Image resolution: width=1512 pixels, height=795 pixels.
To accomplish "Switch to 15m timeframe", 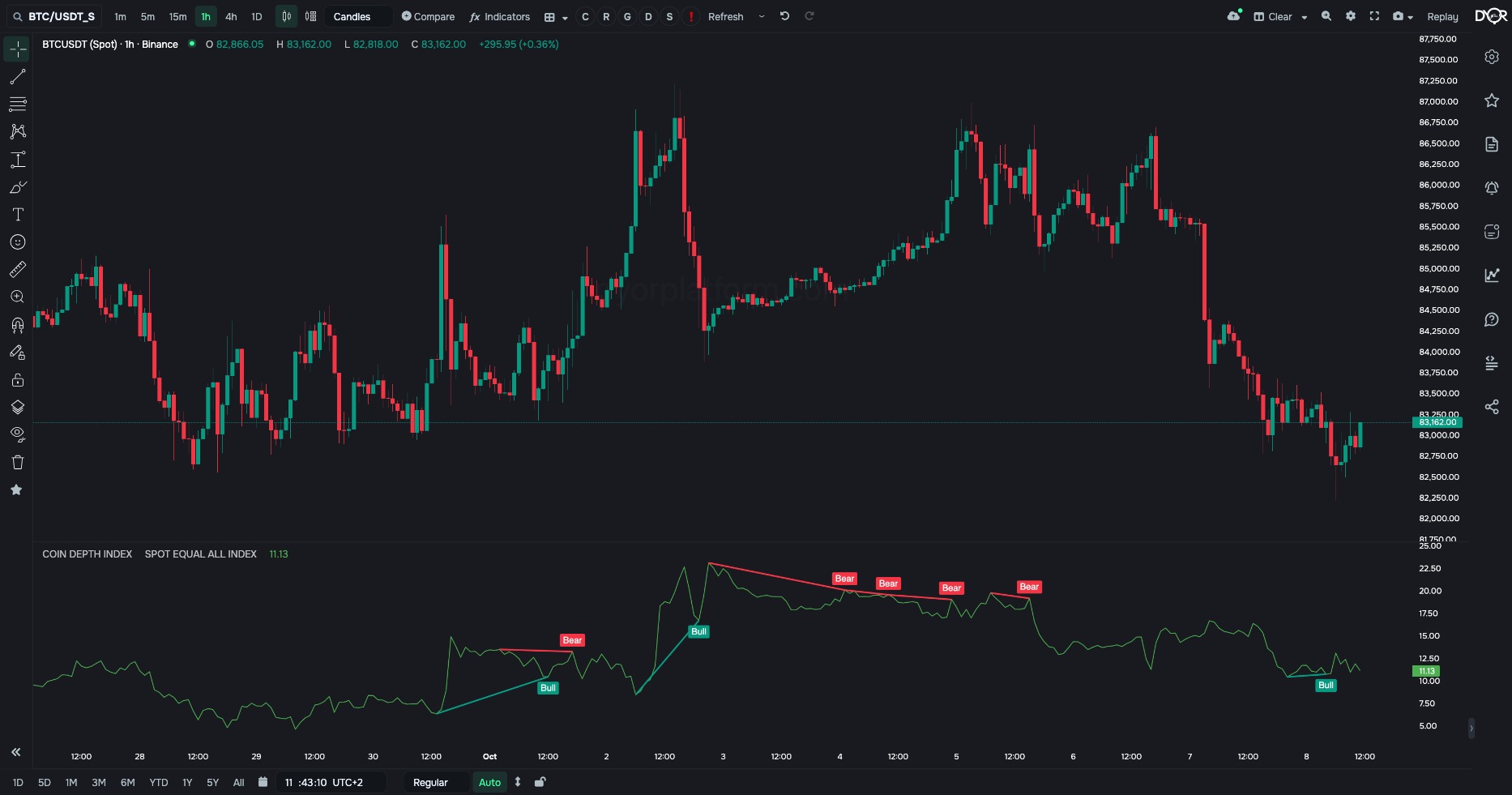I will pyautogui.click(x=177, y=16).
